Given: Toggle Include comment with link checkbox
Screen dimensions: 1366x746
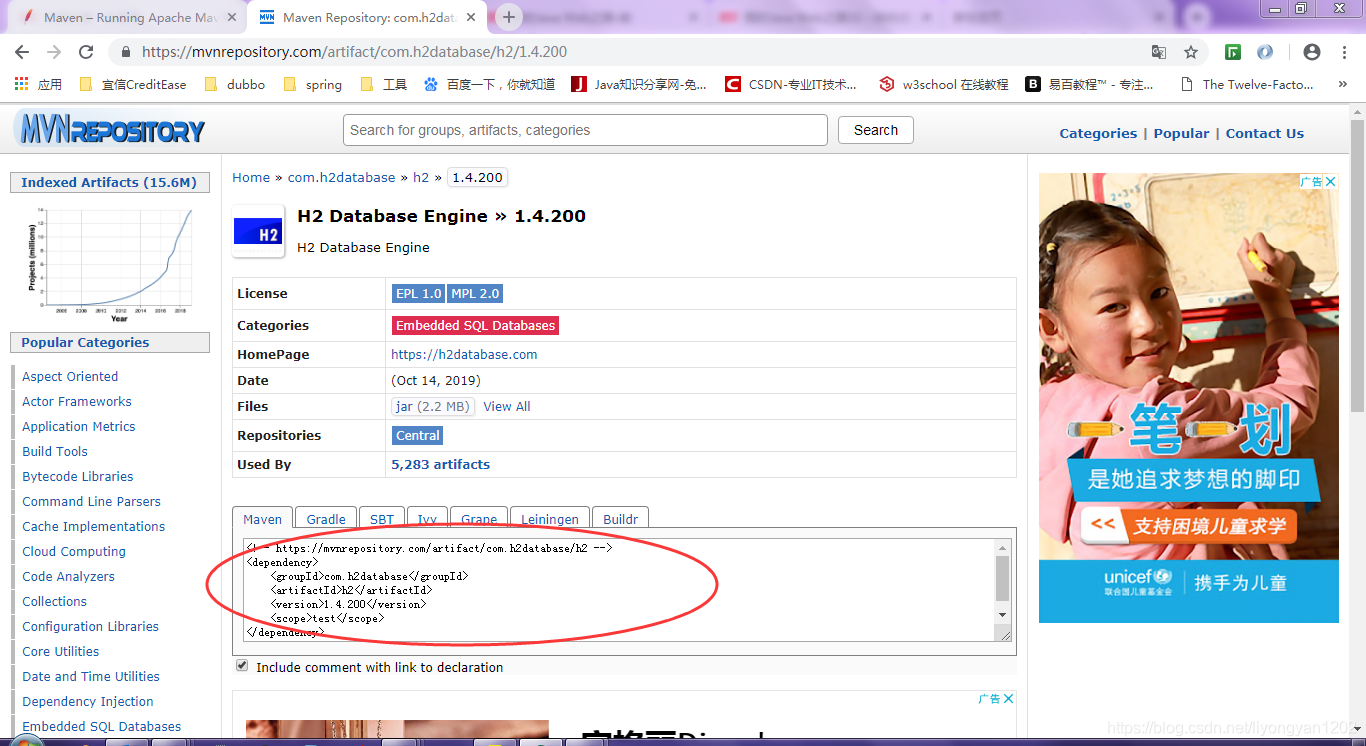Looking at the screenshot, I should pos(242,666).
